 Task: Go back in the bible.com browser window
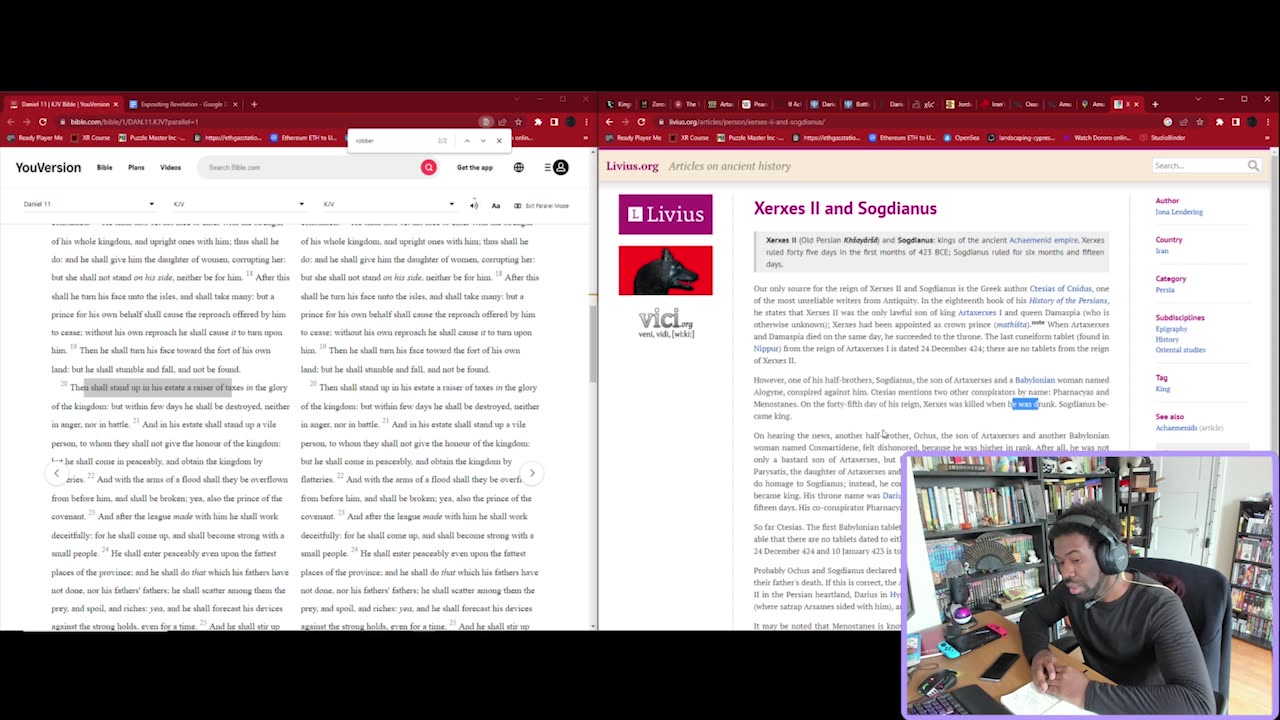tap(10, 122)
